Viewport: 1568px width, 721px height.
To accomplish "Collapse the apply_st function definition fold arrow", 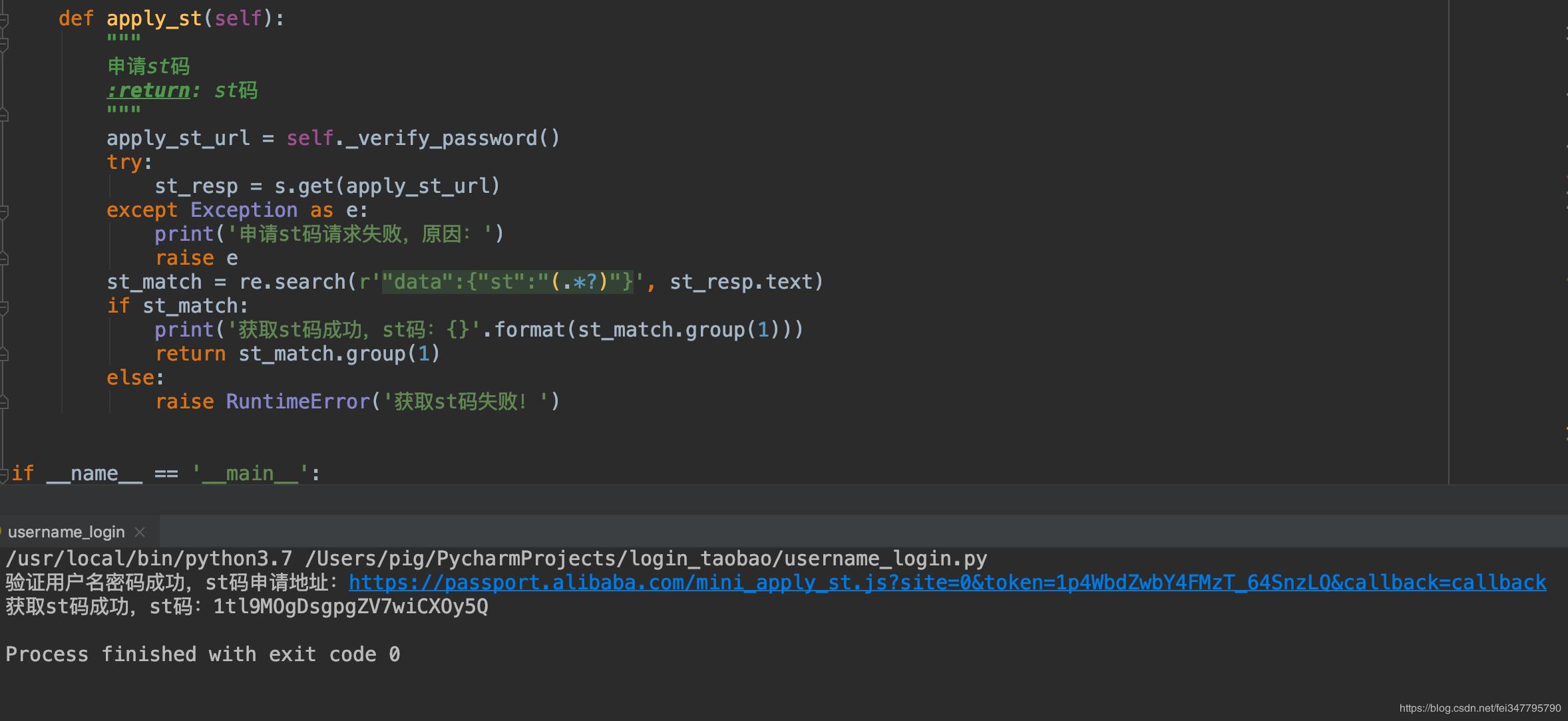I will pos(5,18).
